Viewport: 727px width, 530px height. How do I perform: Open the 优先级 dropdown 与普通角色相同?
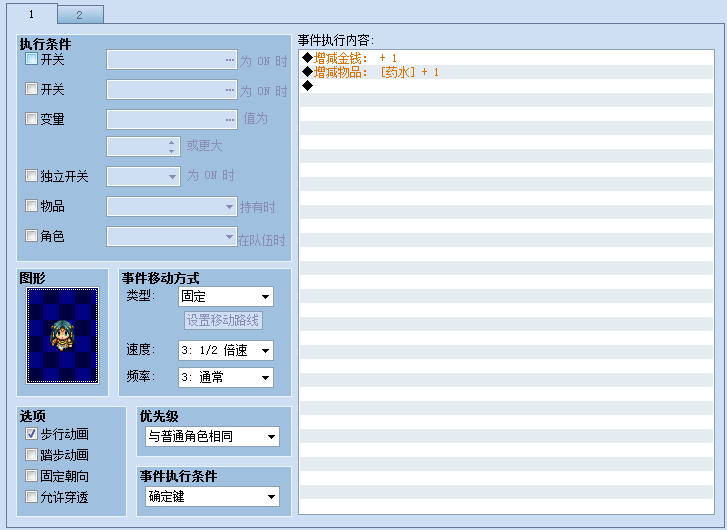coord(212,436)
